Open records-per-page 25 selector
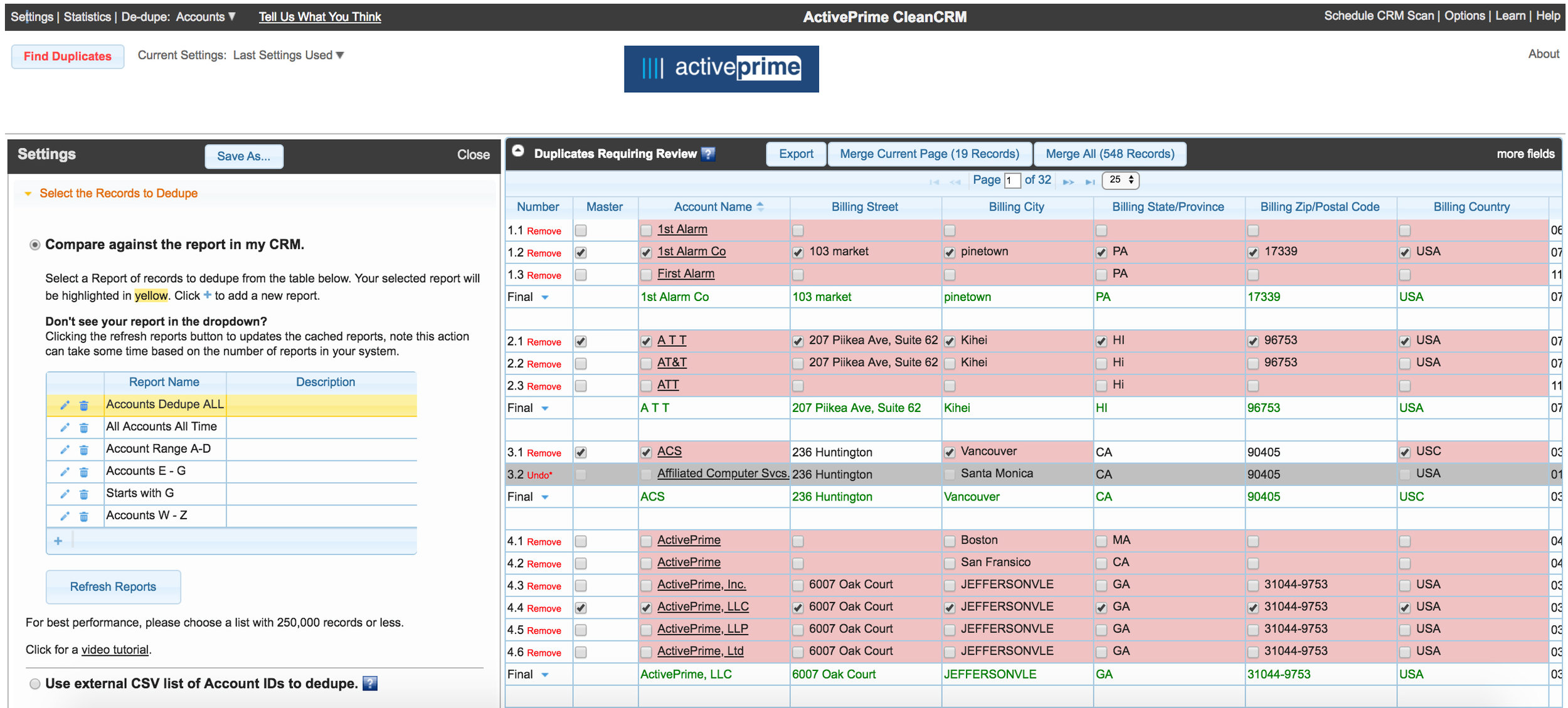Viewport: 1568px width, 708px height. (x=1122, y=180)
